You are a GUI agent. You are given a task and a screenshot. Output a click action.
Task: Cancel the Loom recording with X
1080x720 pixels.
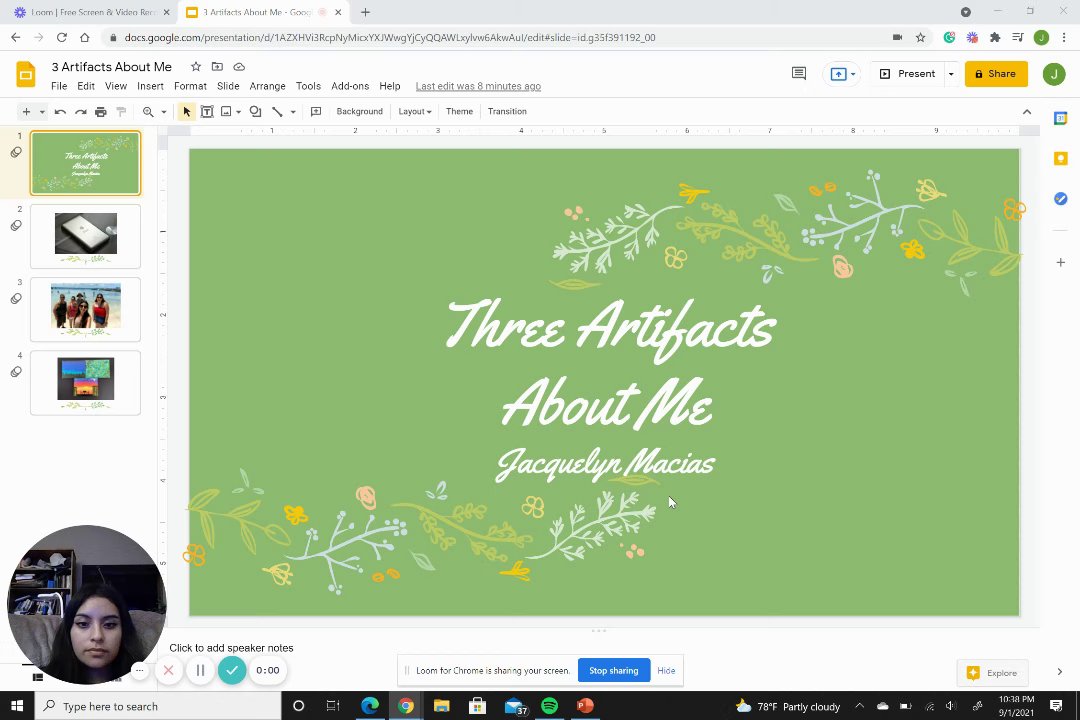click(x=168, y=671)
